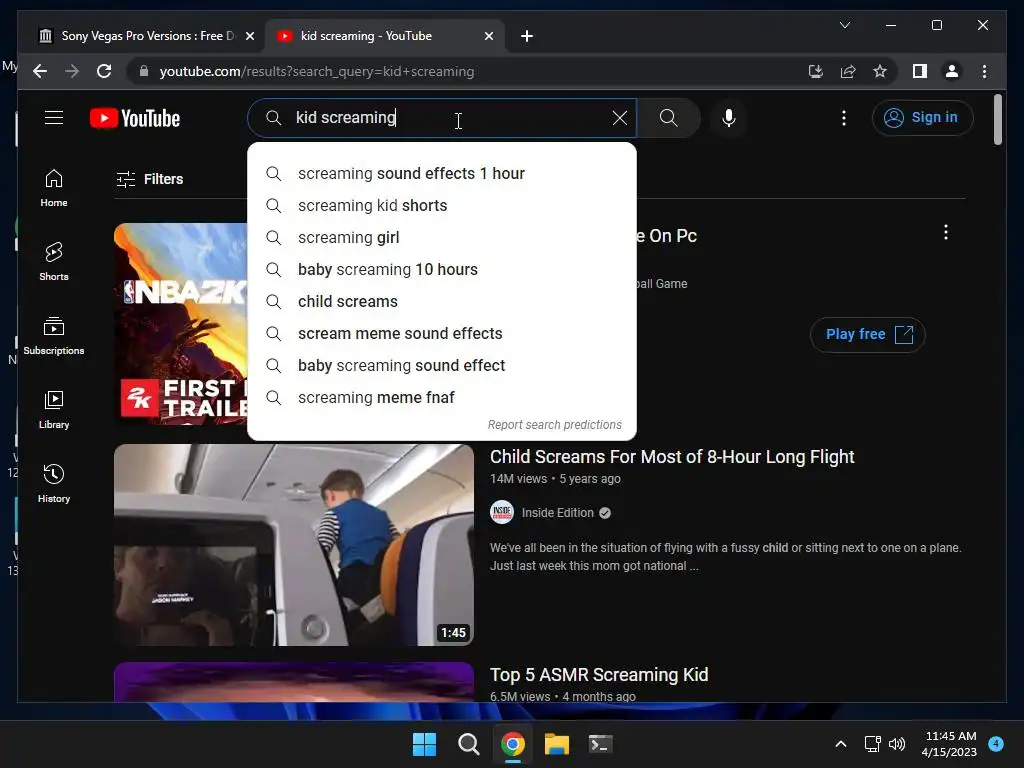Viewport: 1024px width, 768px height.
Task: Open Library in the sidebar
Action: pyautogui.click(x=54, y=409)
